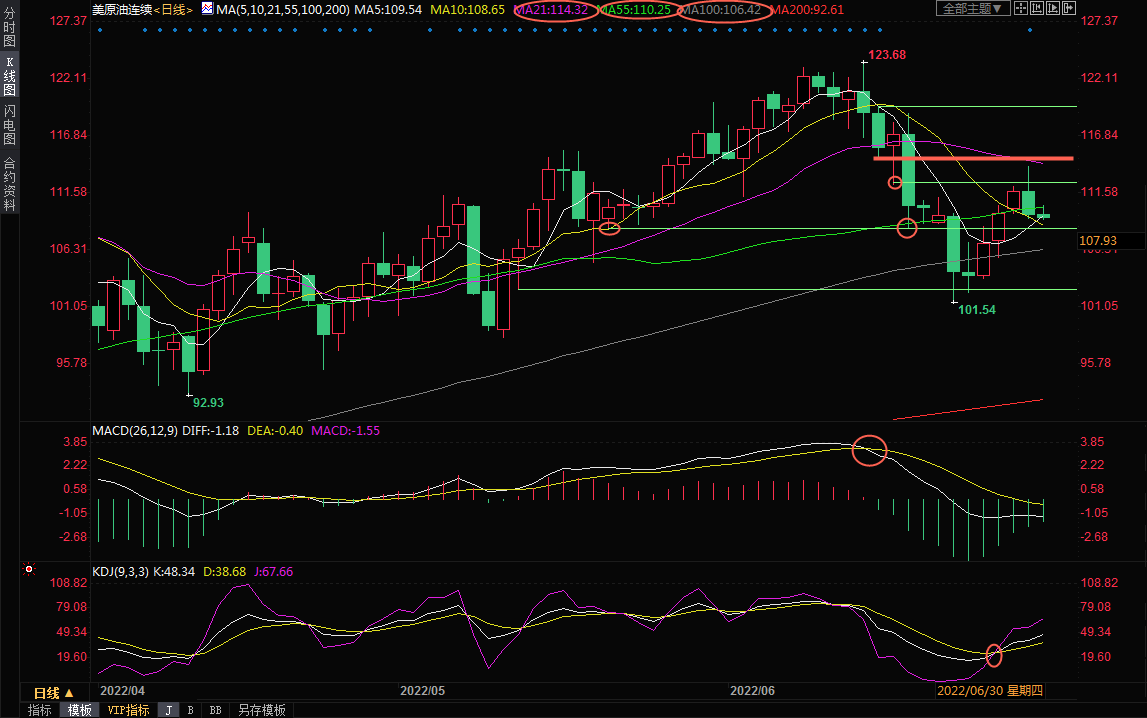1147x718 pixels.
Task: Click the first icon right of 全部主题 dropdown
Action: [x=1019, y=9]
